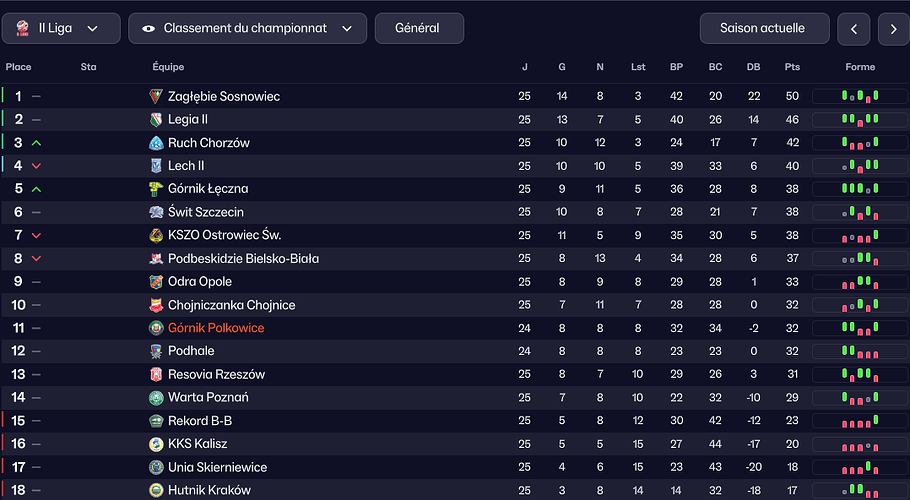Screen dimensions: 910x500
Task: Select the Général view button
Action: coord(418,29)
